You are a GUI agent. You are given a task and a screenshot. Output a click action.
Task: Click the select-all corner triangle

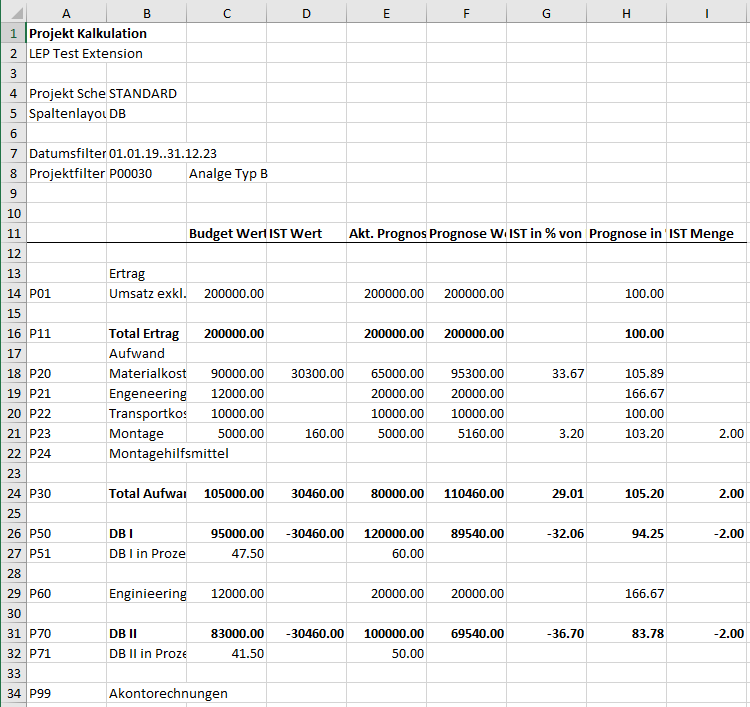[13, 12]
